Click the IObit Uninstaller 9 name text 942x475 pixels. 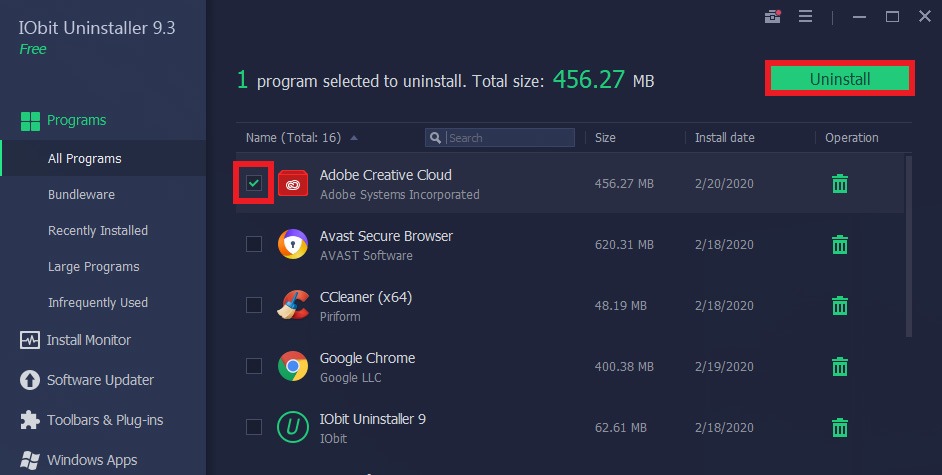372,419
